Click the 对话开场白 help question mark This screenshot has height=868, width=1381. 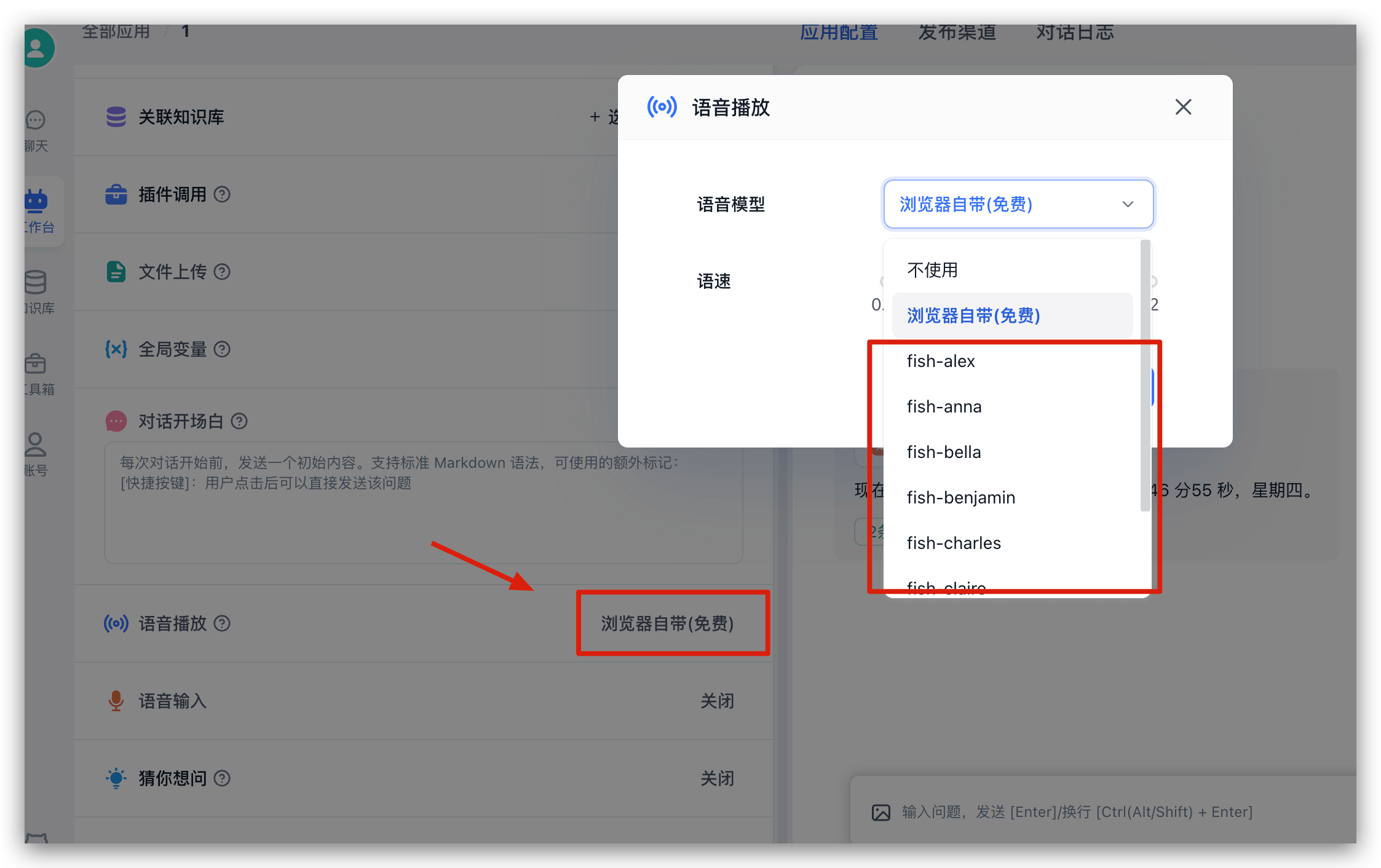239,421
